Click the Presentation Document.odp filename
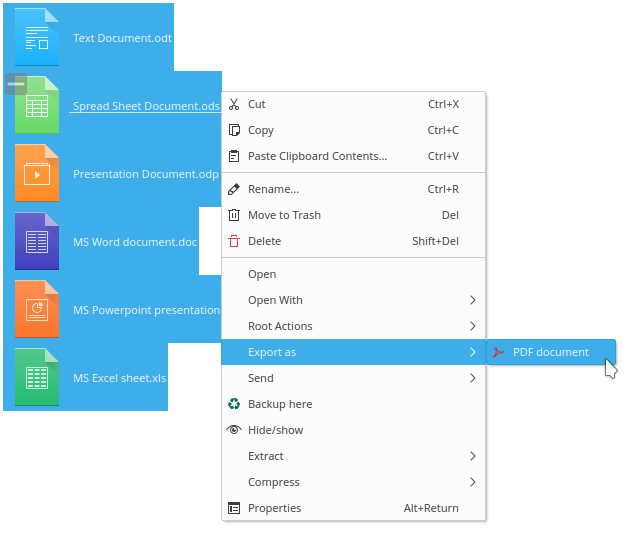637x537 pixels. [146, 174]
